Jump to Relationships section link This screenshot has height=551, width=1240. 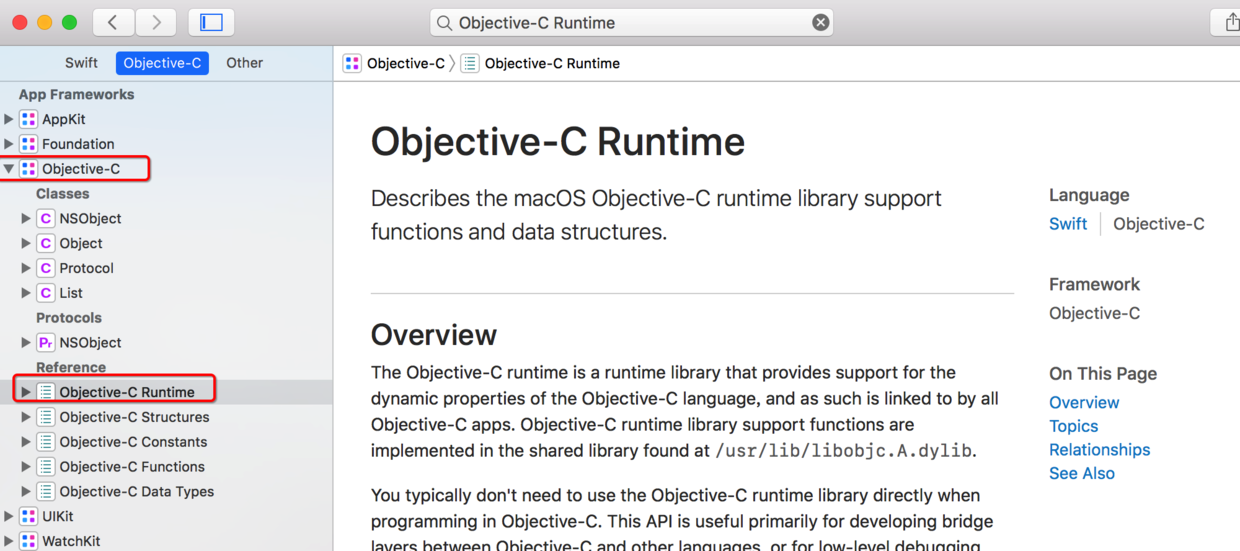tap(1099, 450)
